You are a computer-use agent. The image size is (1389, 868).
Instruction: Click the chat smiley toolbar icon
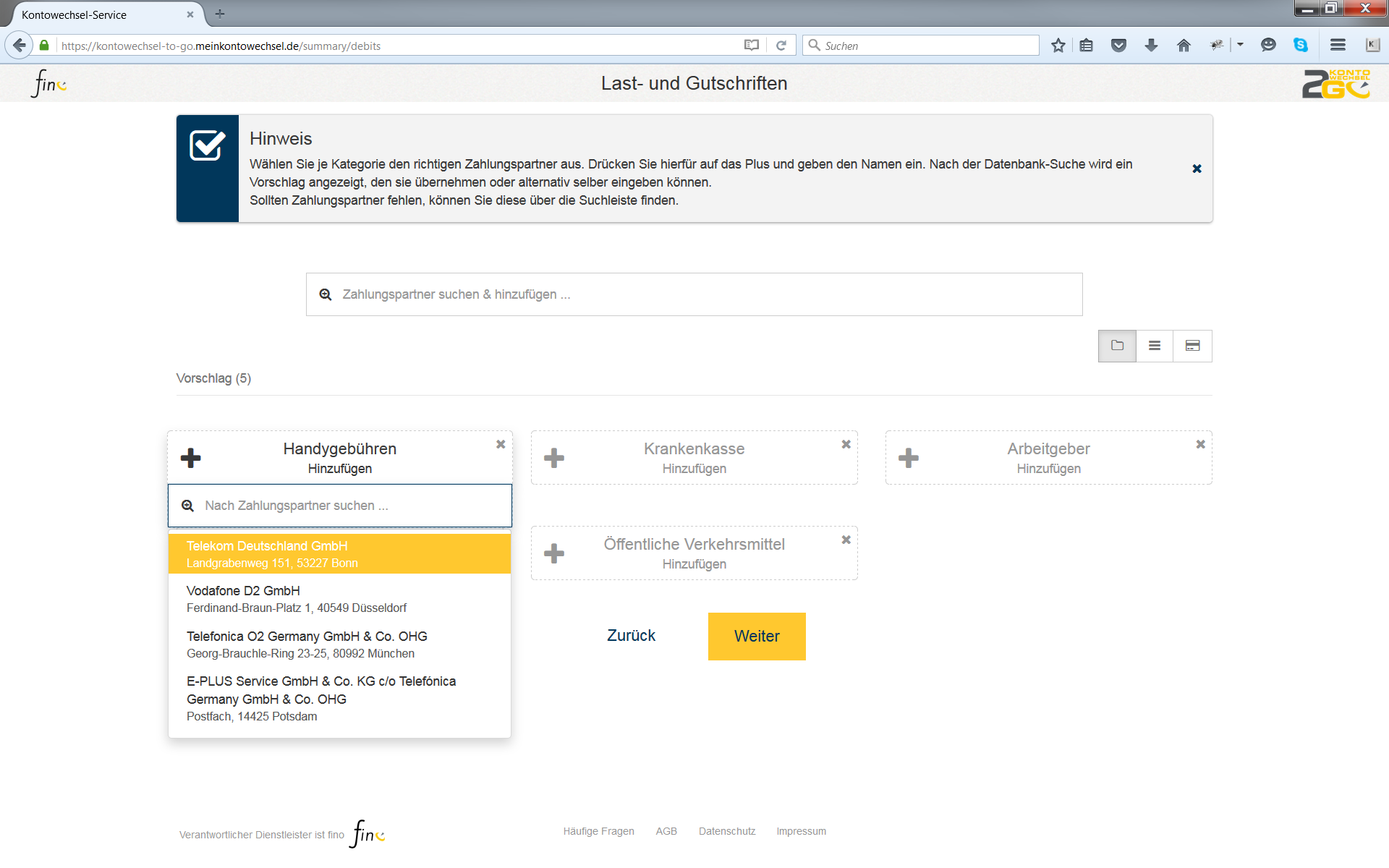(x=1268, y=46)
